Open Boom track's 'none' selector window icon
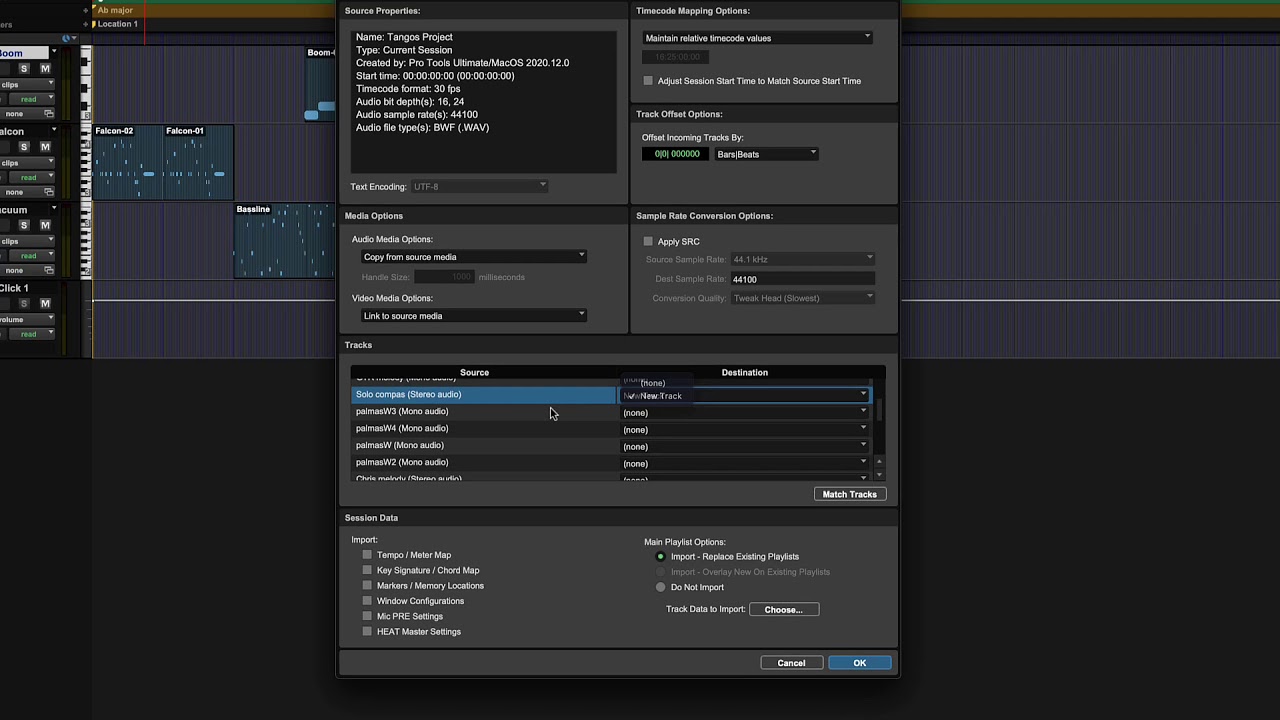 (48, 114)
